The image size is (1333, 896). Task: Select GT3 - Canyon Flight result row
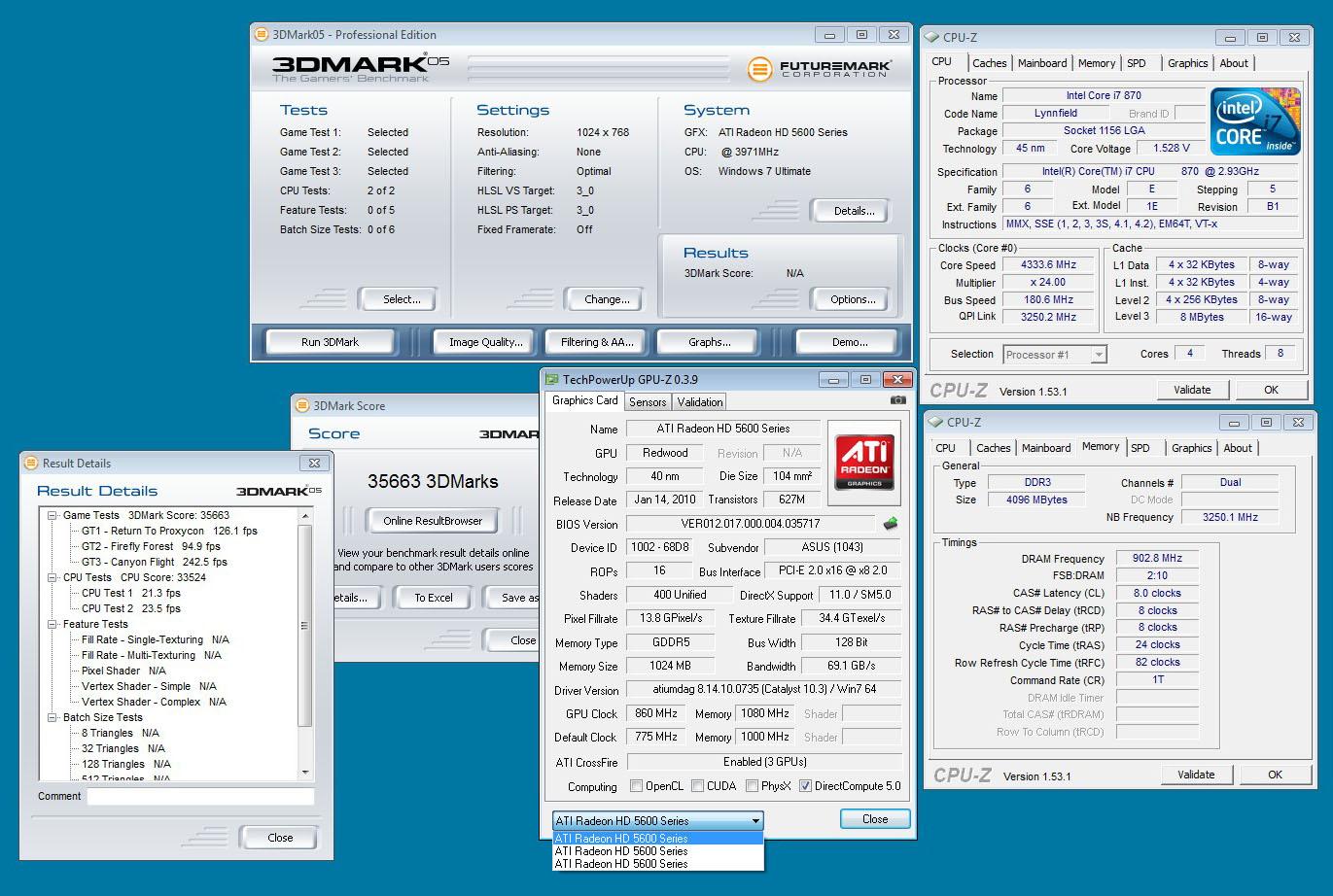154,563
